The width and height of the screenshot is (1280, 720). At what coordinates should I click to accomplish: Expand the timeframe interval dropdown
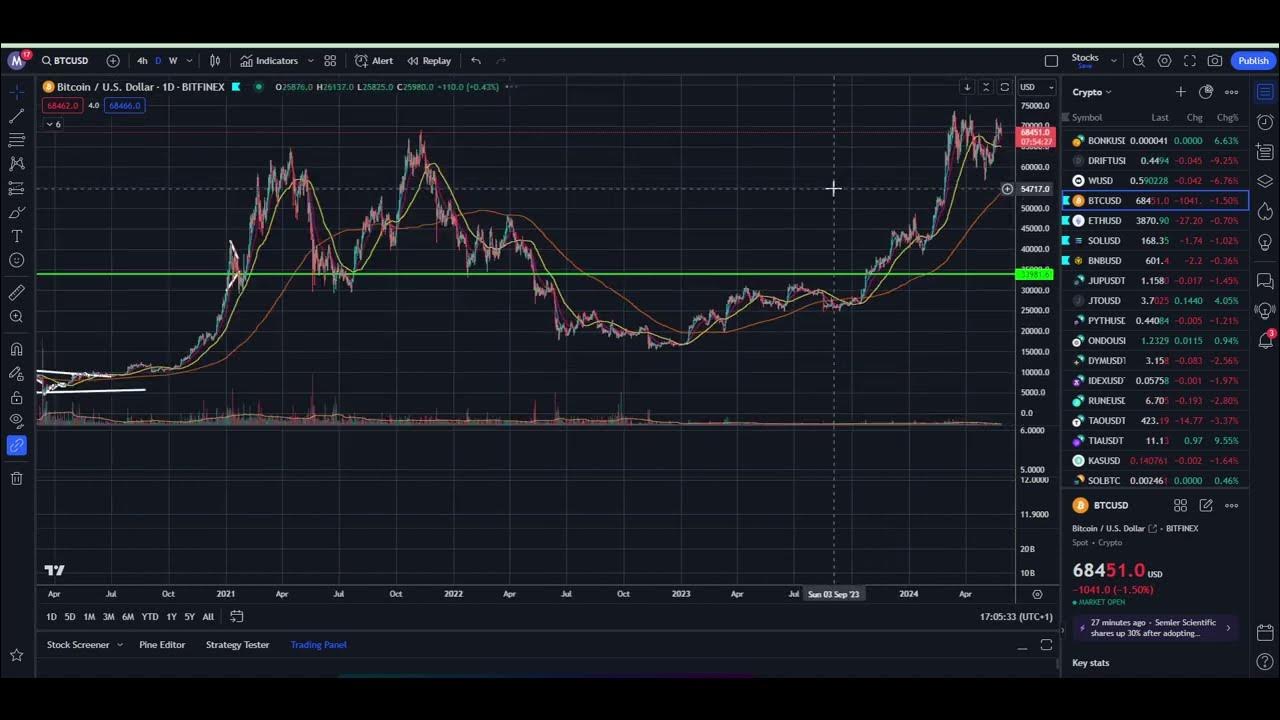(x=189, y=61)
